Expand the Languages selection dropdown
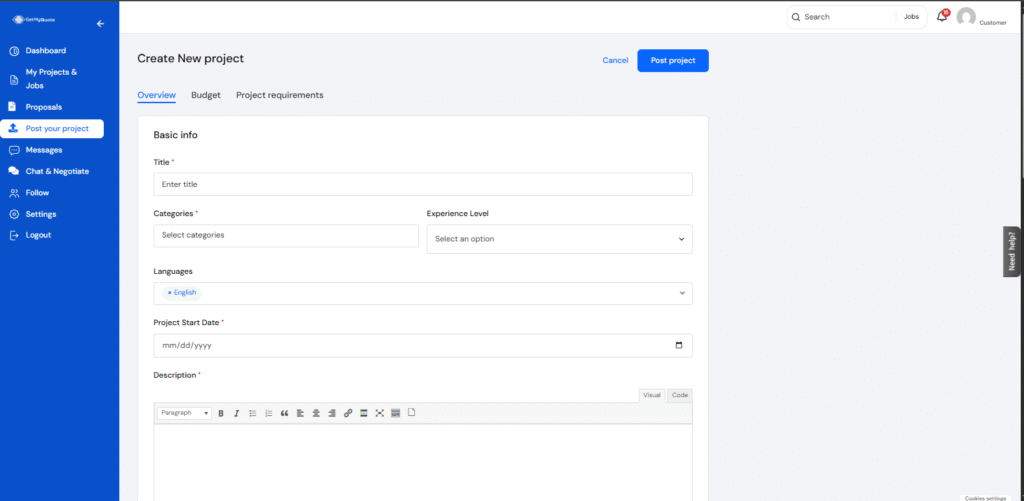Image resolution: width=1024 pixels, height=501 pixels. point(682,293)
